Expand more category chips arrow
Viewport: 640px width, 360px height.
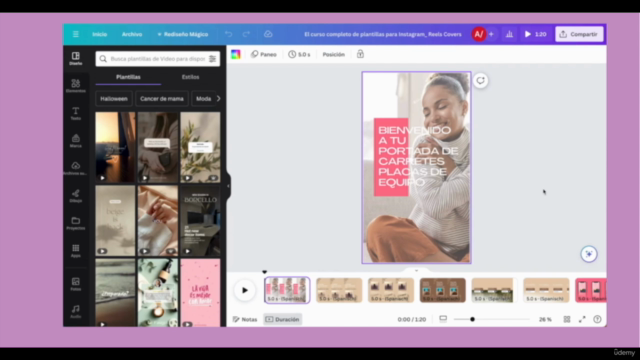(219, 99)
